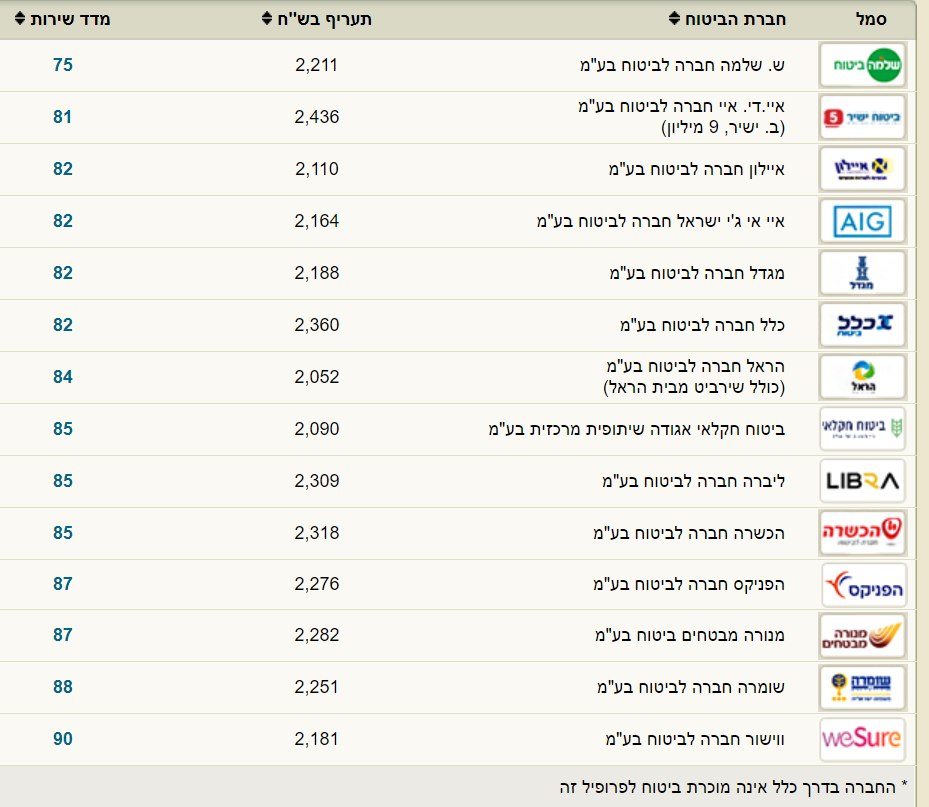Sort by service index (מדד שירות) column
Viewport: 929px width, 807px height.
(62, 19)
